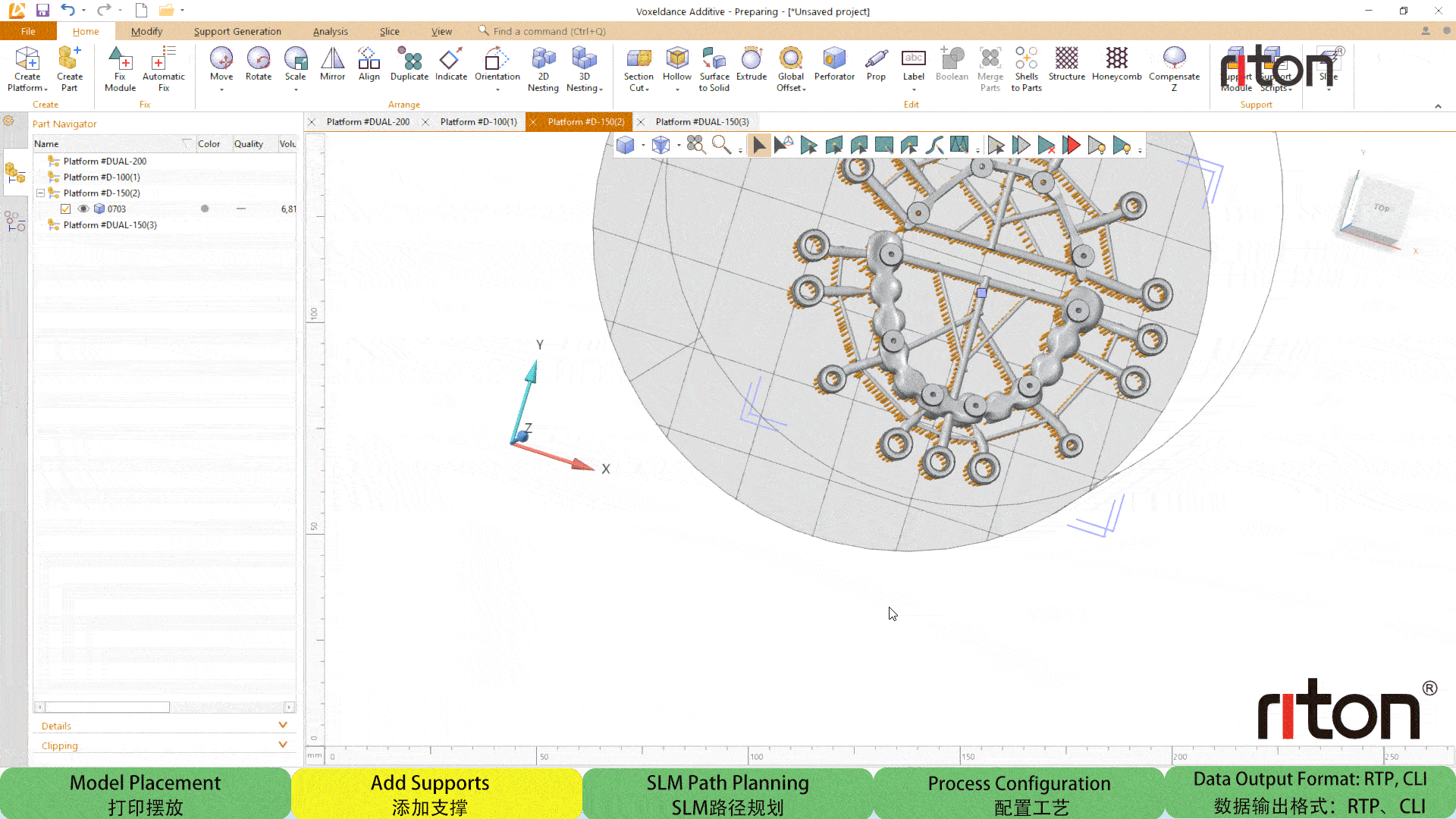Collapse the Details section

[283, 725]
